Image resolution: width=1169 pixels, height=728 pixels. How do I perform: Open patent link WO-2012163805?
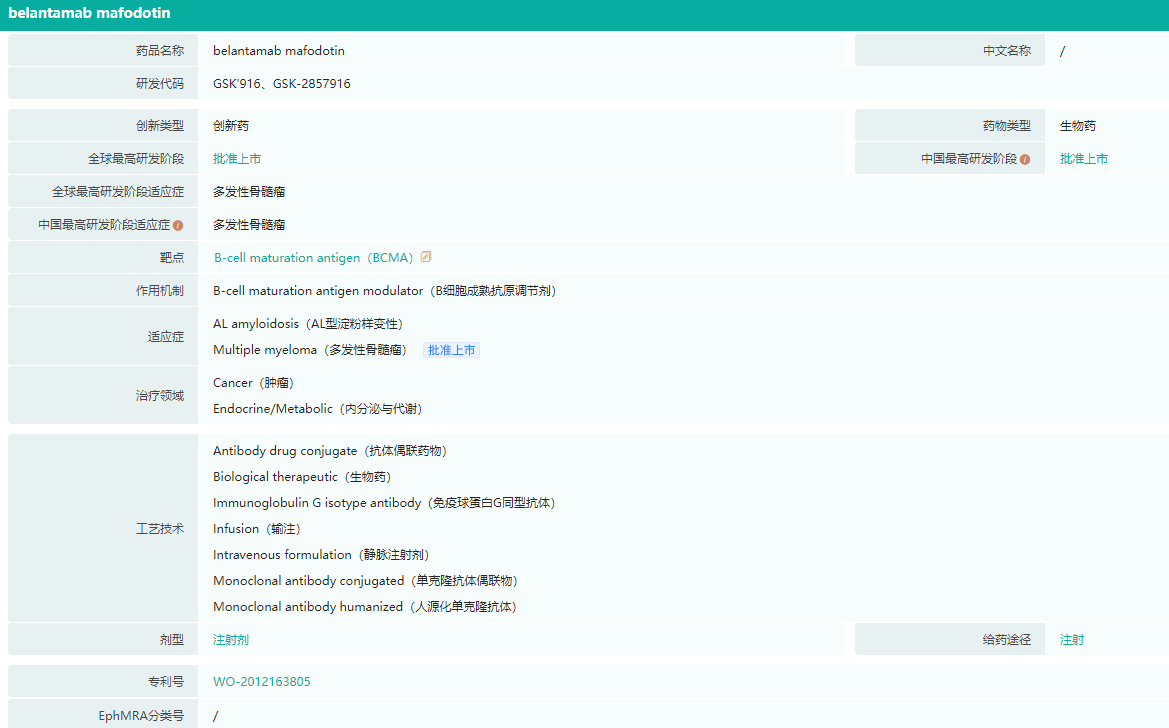262,682
